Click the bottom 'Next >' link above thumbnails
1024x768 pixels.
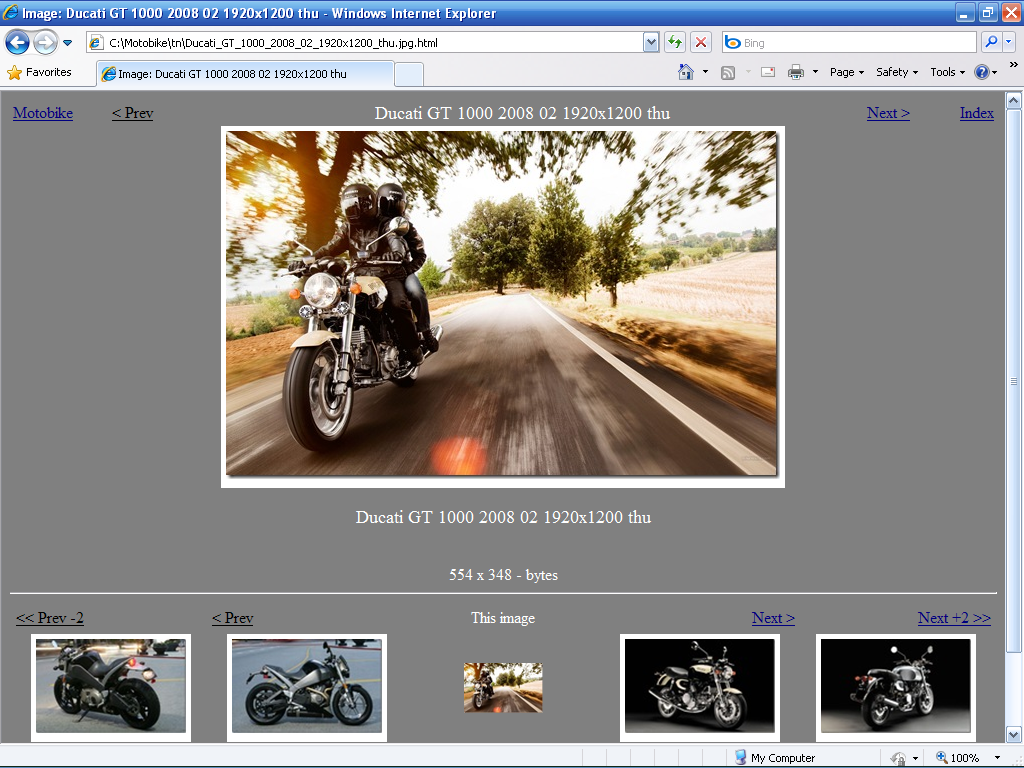(773, 618)
